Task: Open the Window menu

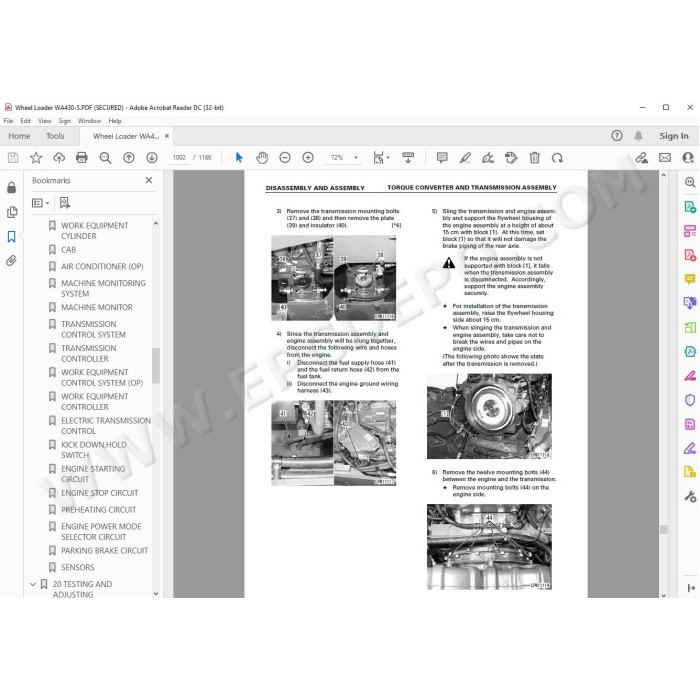Action: tap(89, 121)
